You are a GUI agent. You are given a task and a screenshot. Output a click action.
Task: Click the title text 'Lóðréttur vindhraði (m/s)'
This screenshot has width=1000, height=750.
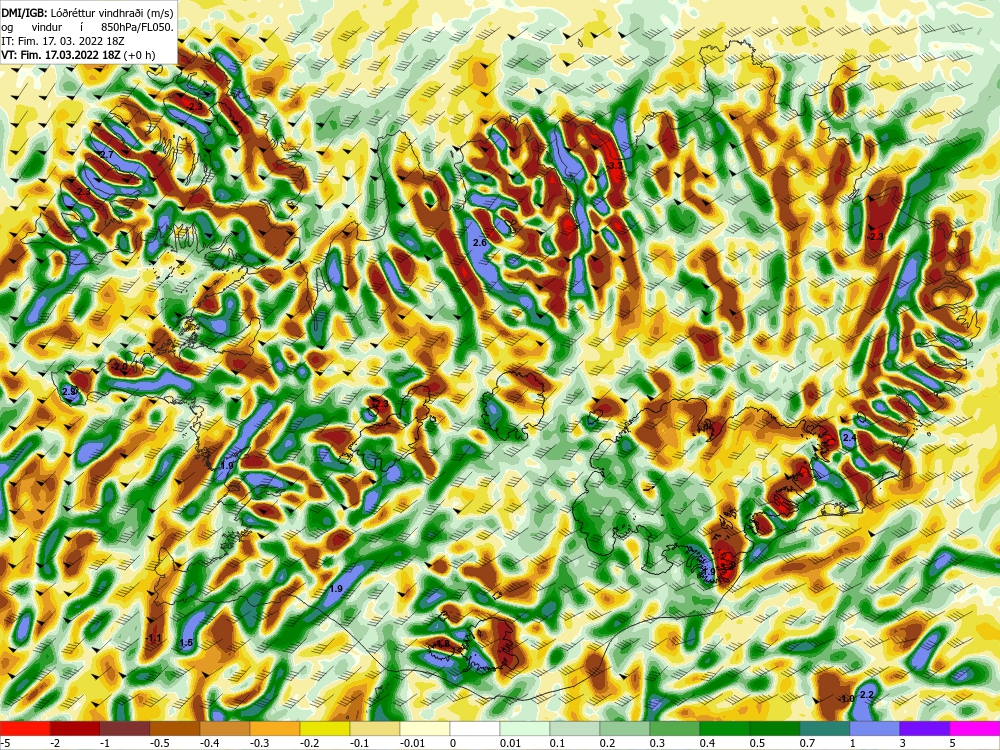pyautogui.click(x=110, y=11)
